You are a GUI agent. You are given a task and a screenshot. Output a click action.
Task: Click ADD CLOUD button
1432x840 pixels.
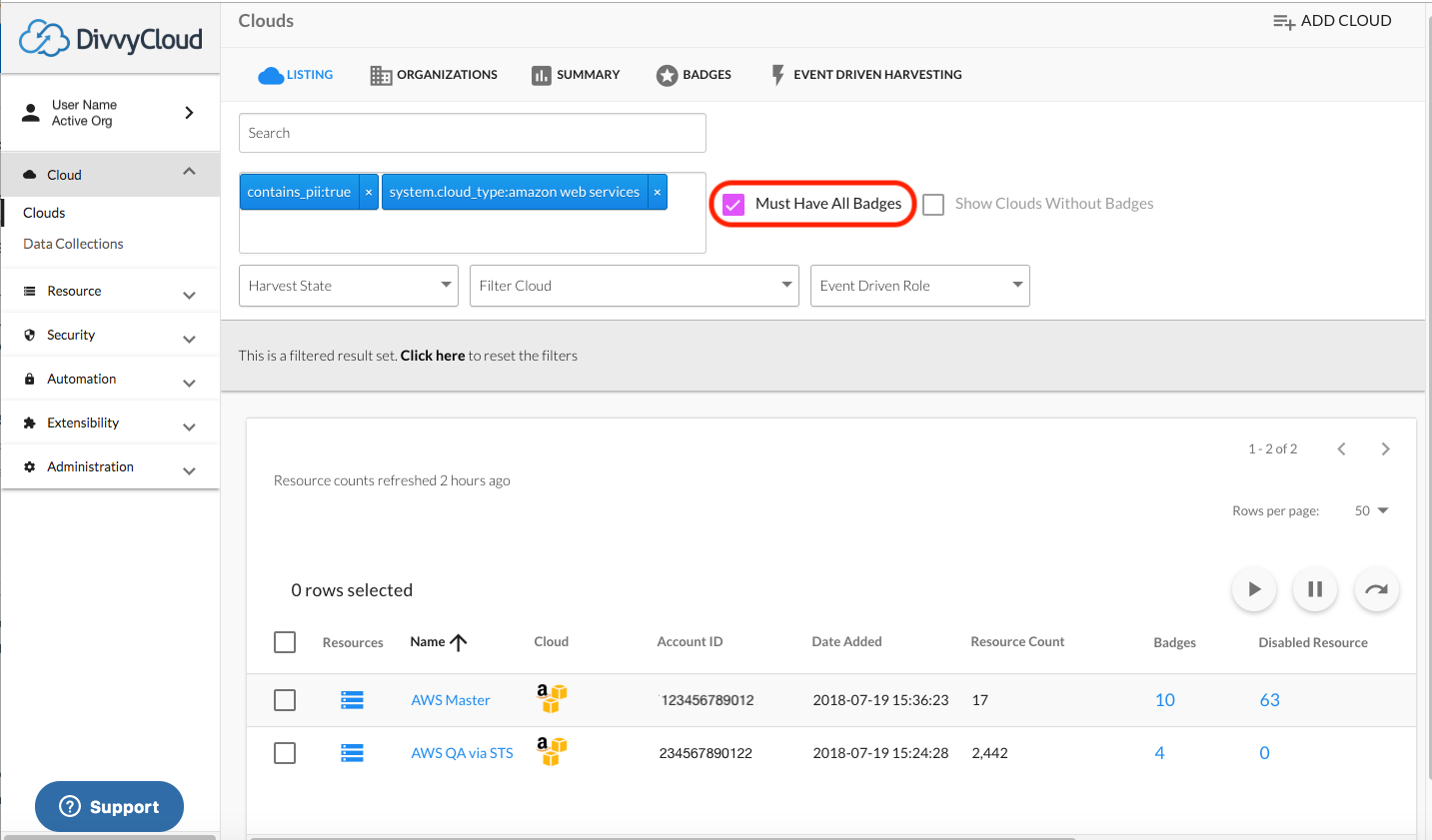click(1332, 21)
